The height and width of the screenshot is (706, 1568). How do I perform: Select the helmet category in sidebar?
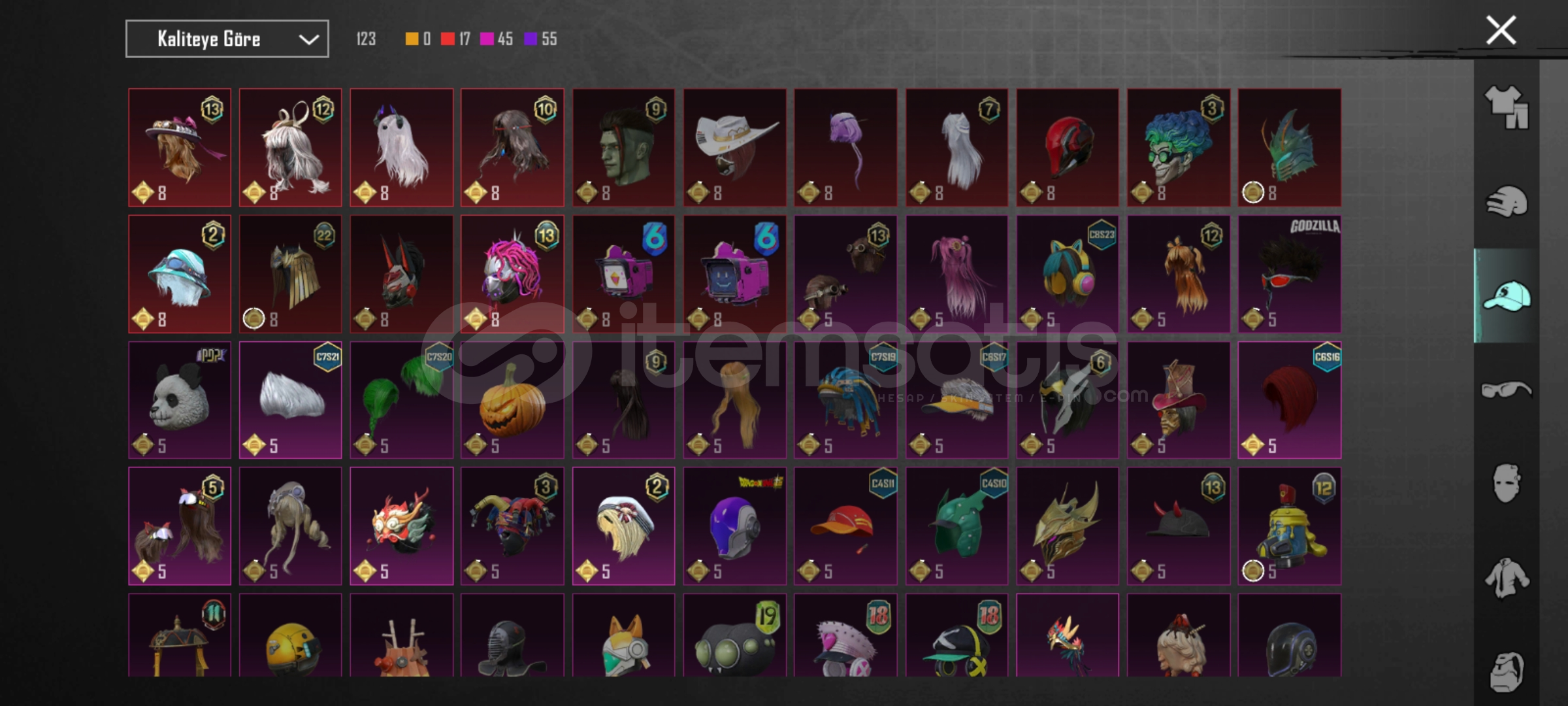pyautogui.click(x=1506, y=201)
